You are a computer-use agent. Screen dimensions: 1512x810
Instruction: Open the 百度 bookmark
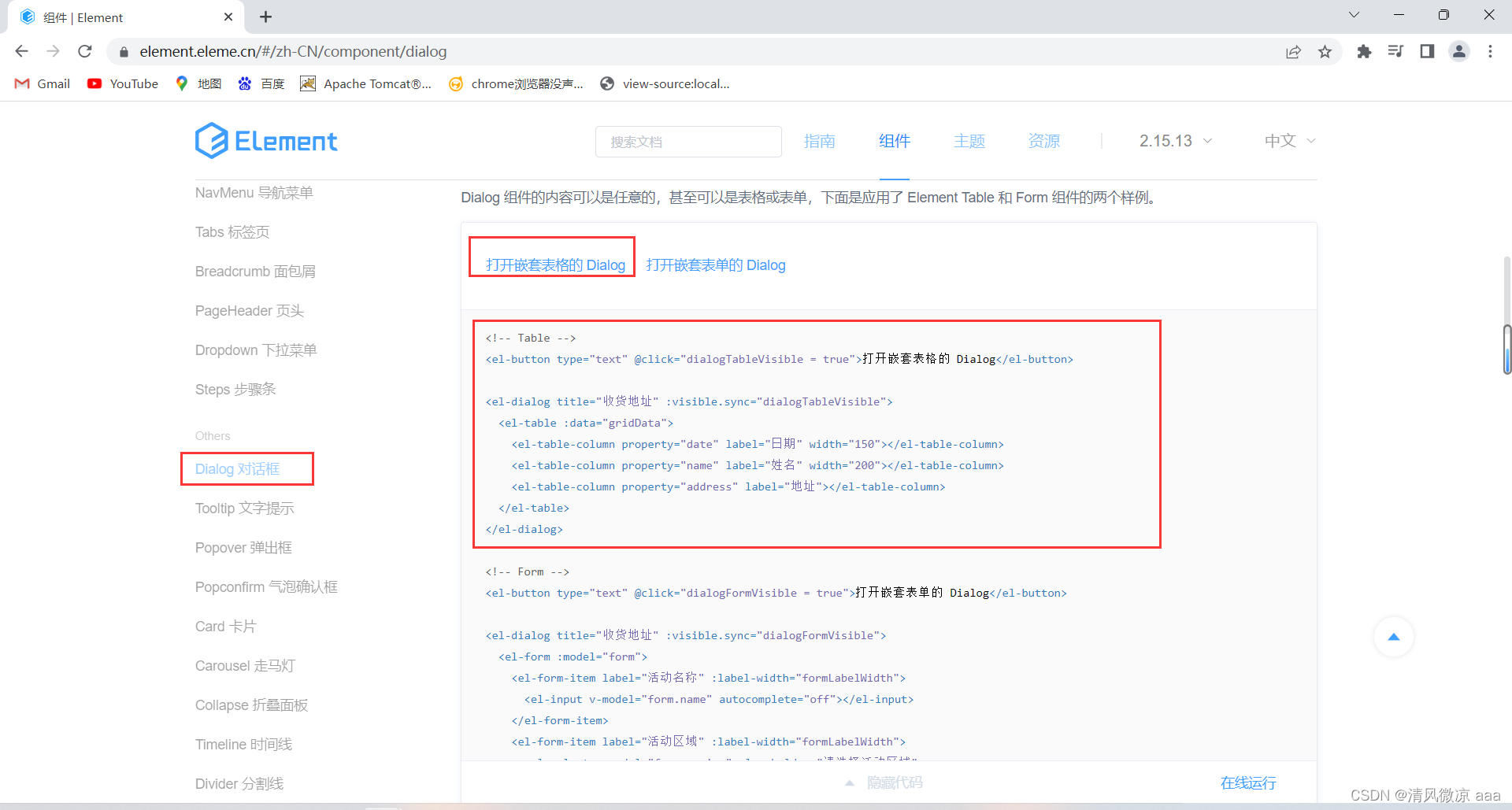[261, 83]
